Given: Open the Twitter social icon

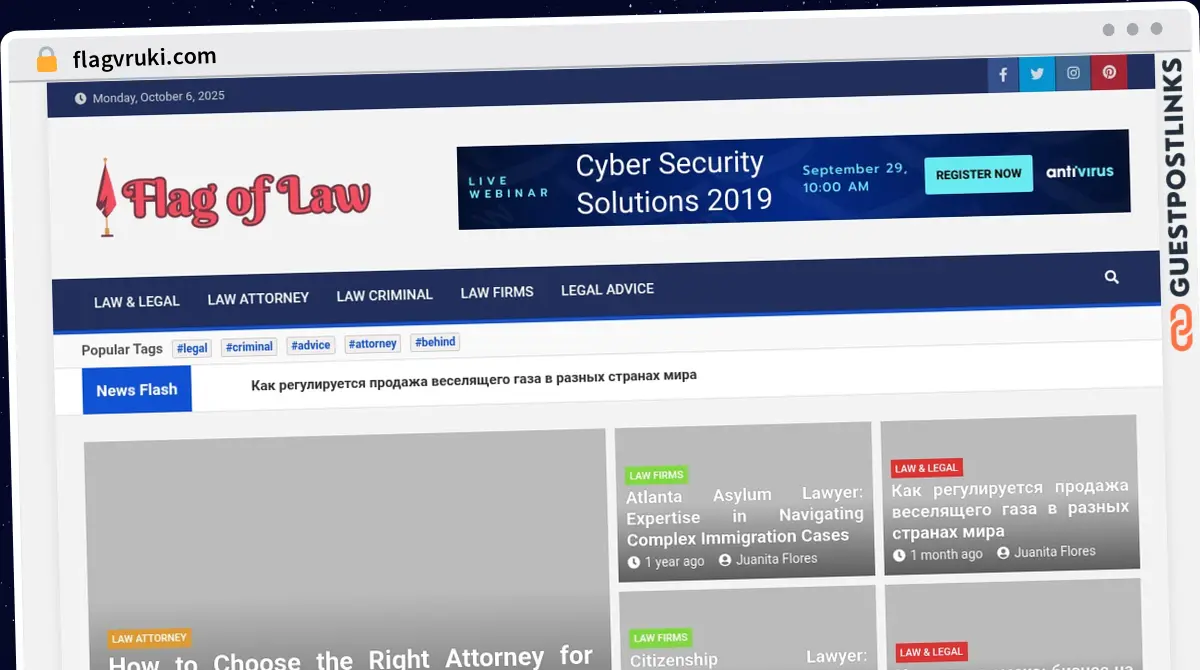Looking at the screenshot, I should click(1037, 73).
